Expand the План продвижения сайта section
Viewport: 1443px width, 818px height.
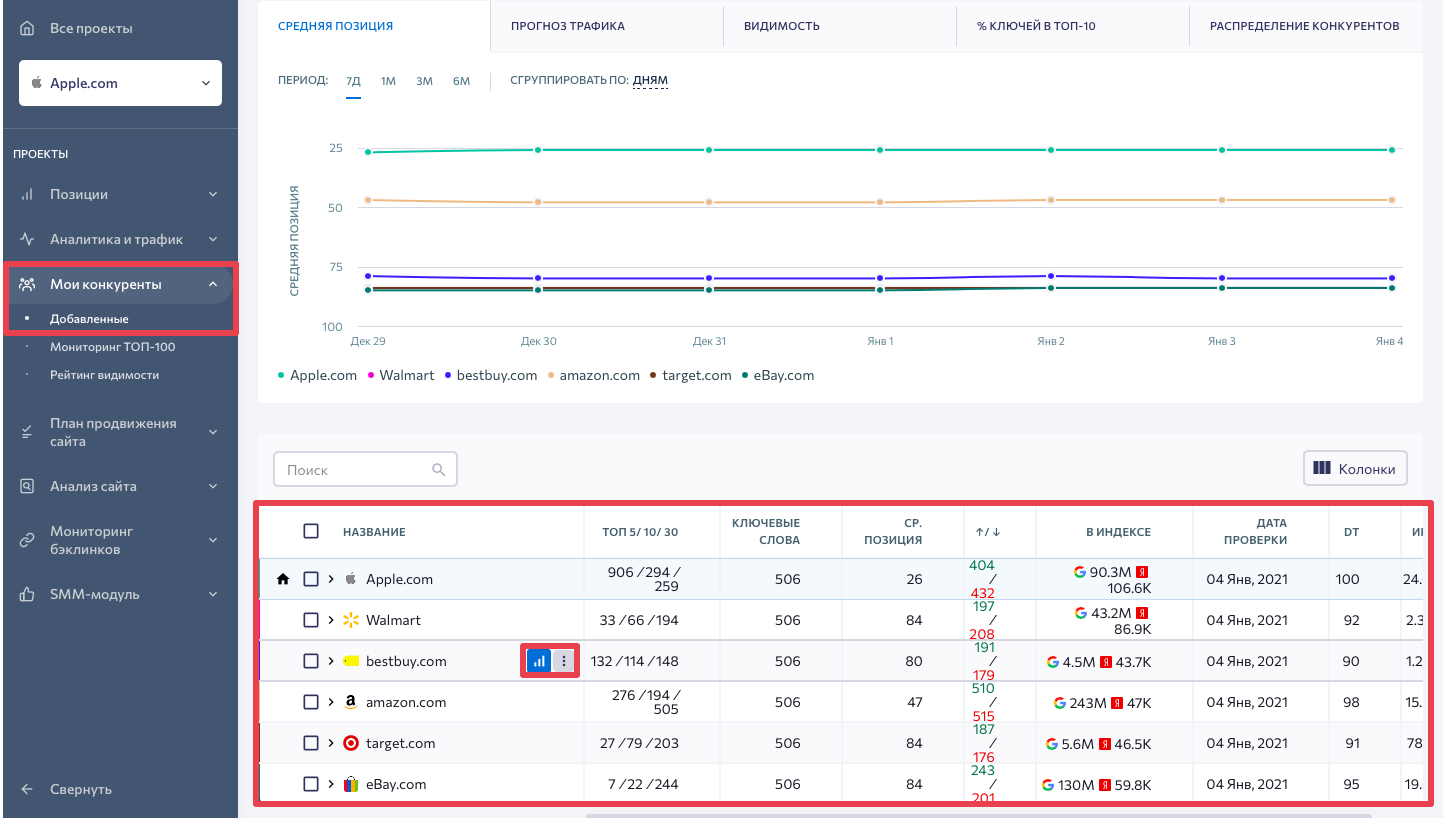[x=213, y=432]
